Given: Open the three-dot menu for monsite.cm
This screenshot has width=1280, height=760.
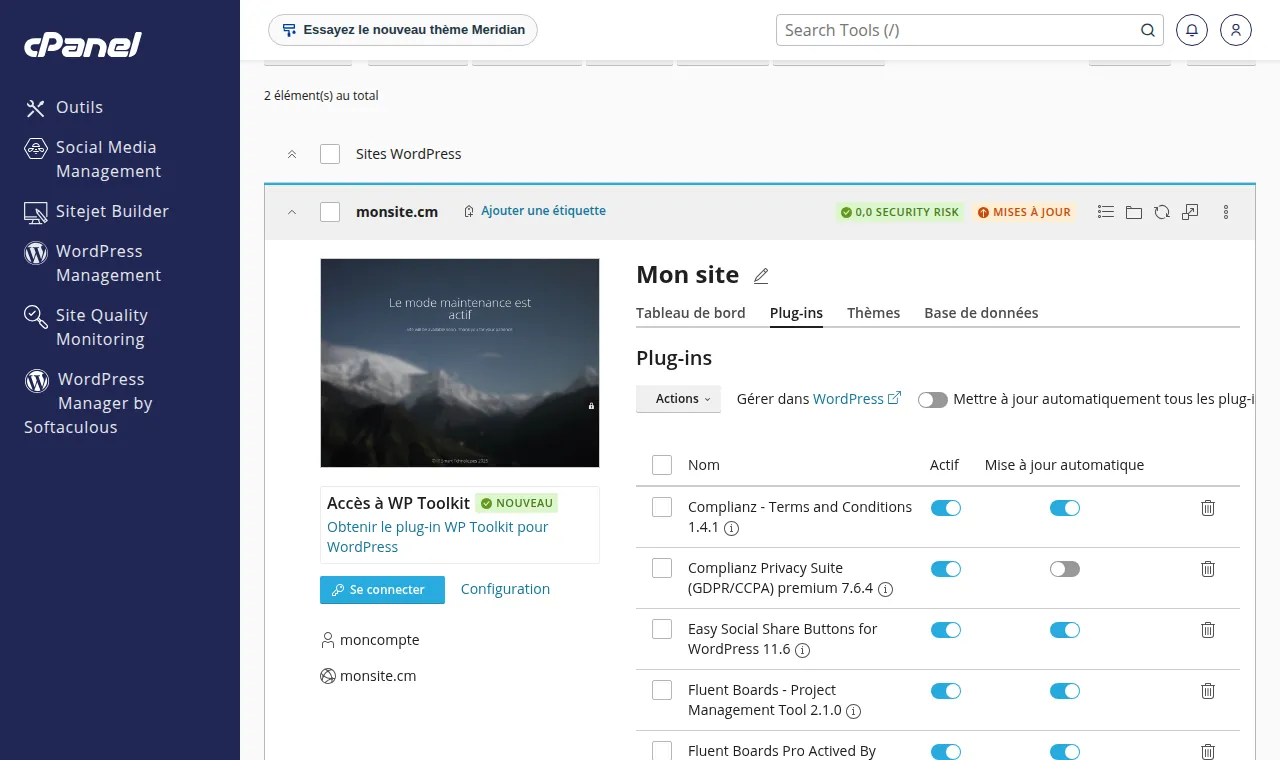Looking at the screenshot, I should 1226,212.
